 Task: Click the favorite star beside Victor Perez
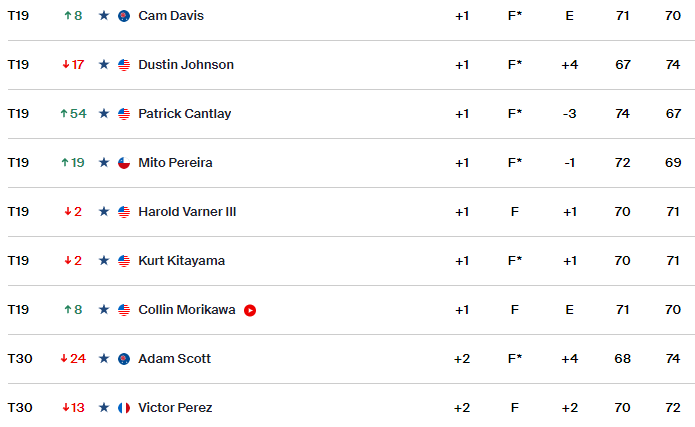104,407
